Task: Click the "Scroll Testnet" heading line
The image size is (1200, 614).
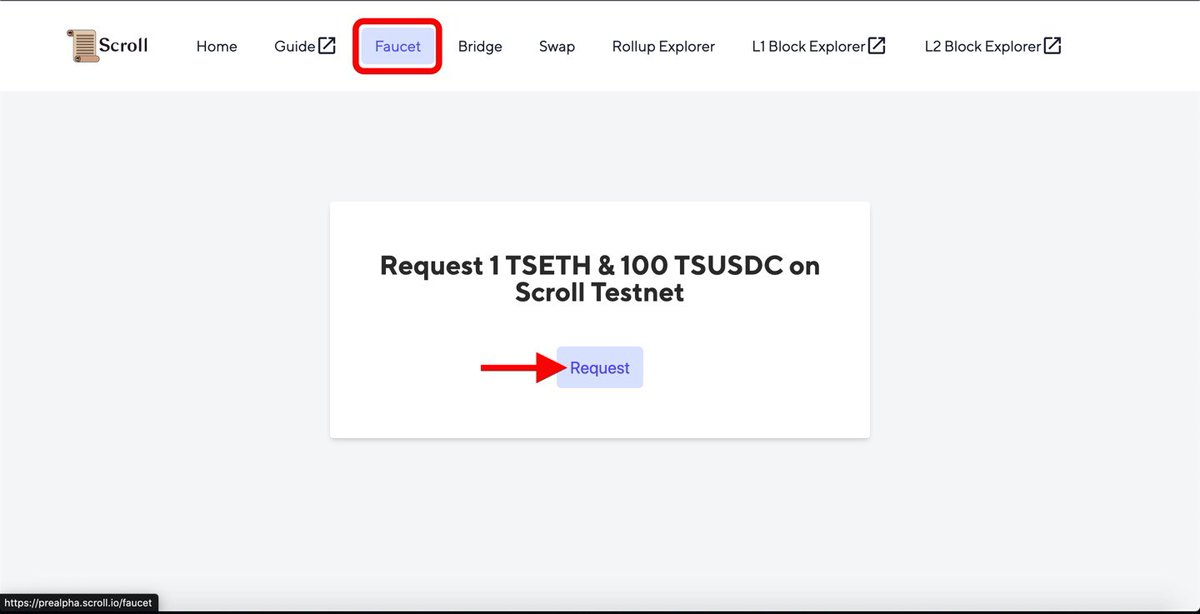Action: point(600,293)
